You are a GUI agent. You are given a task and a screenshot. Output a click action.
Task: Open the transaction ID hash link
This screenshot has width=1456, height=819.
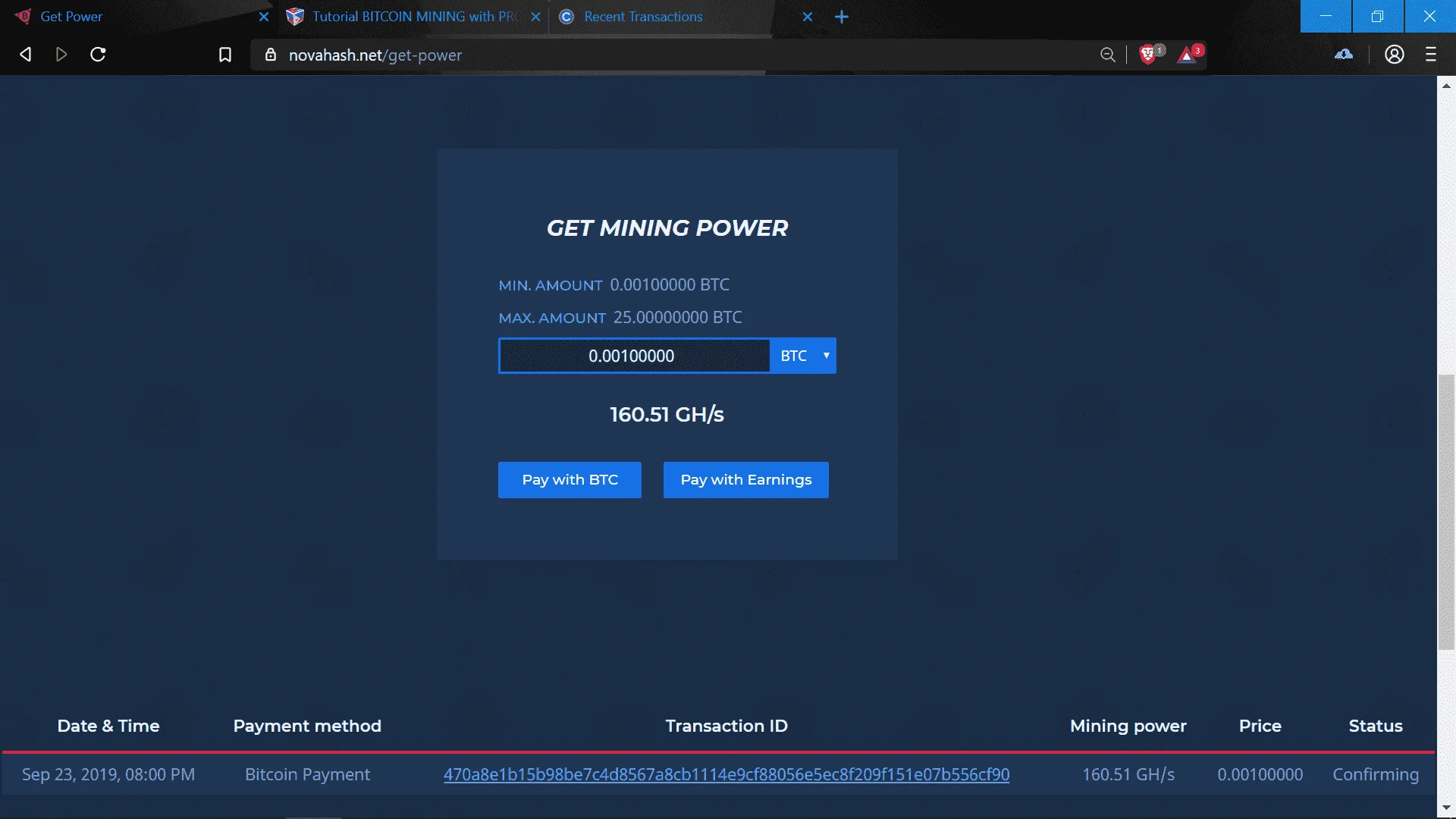[x=726, y=774]
